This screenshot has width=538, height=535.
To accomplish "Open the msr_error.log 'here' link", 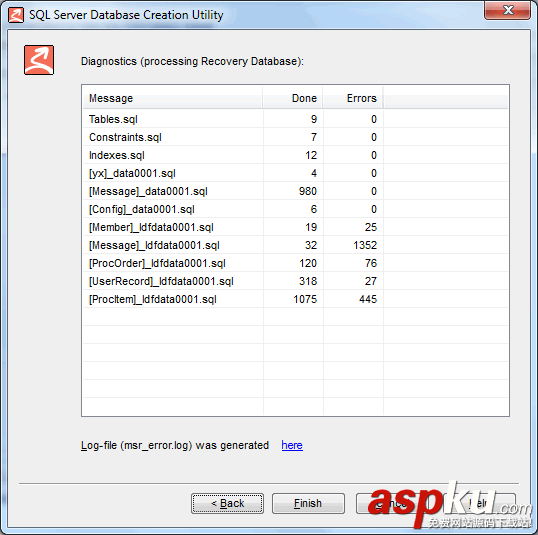I will pyautogui.click(x=292, y=445).
